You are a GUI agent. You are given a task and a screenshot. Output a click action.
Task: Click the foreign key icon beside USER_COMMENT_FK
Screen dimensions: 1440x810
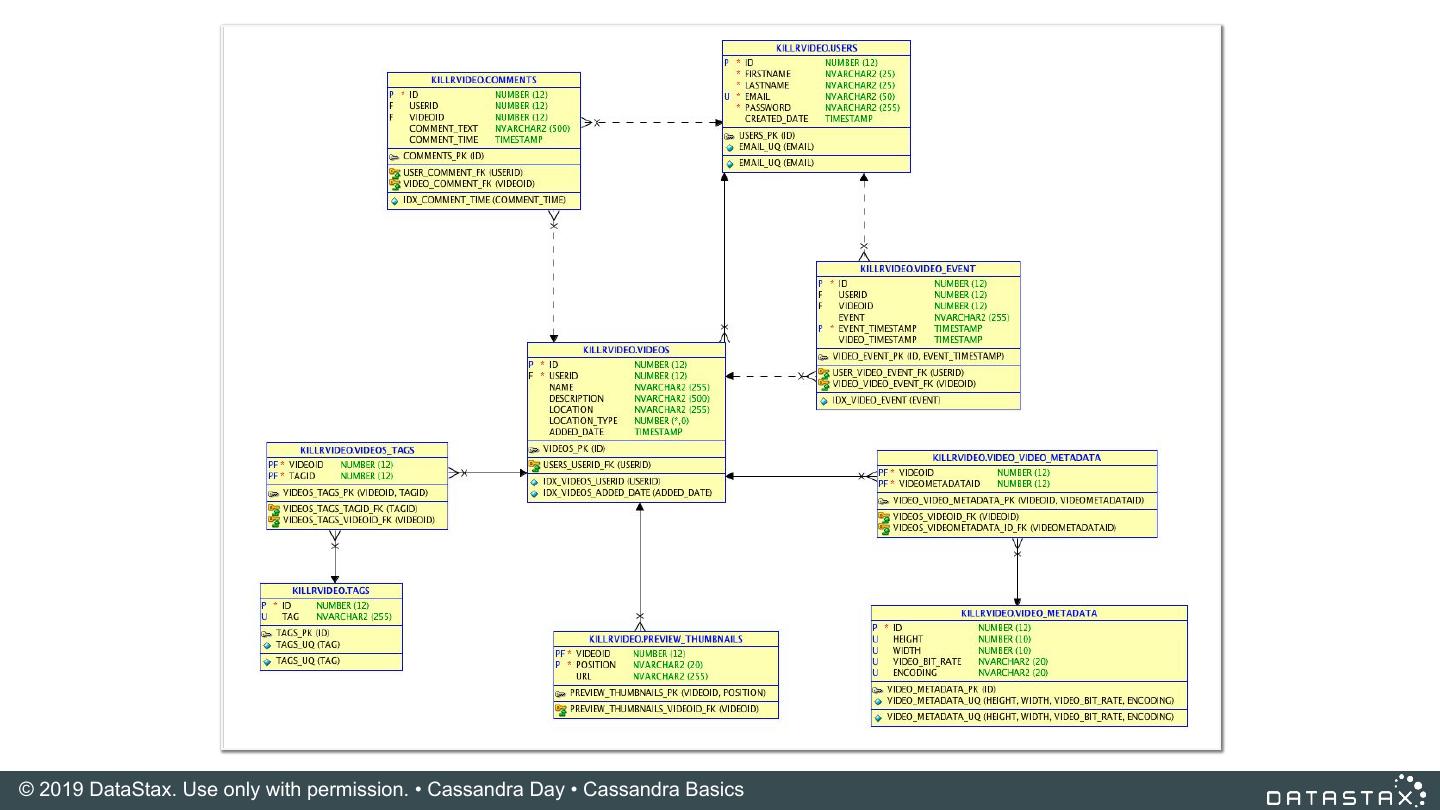click(394, 173)
